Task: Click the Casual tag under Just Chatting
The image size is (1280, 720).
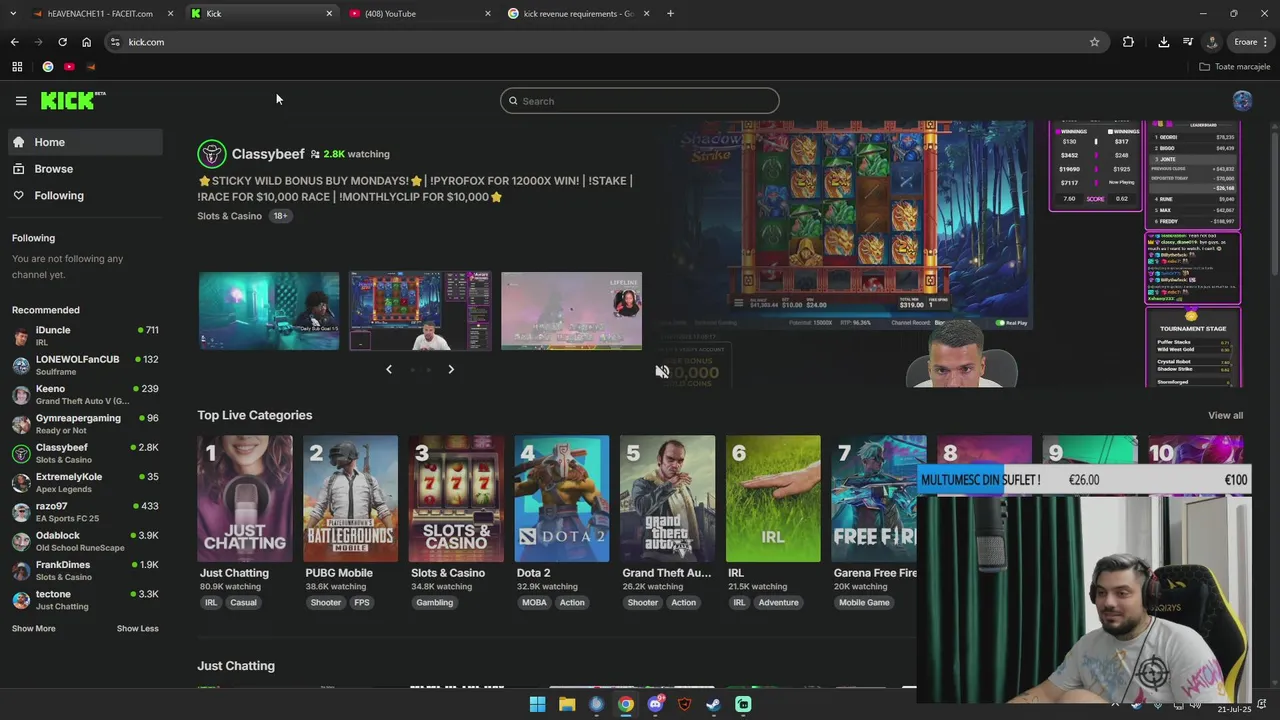Action: [243, 603]
